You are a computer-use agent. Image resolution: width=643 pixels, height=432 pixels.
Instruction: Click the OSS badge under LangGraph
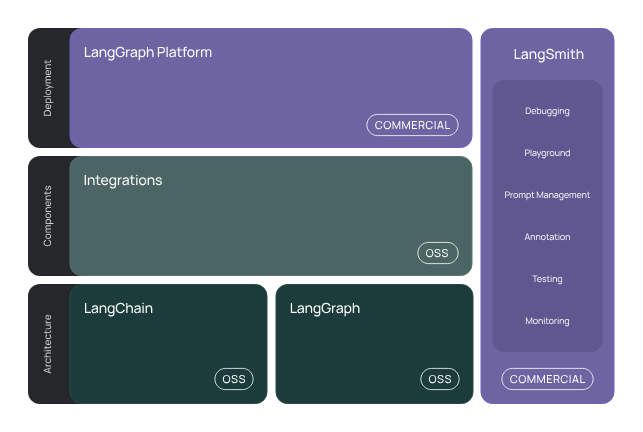(440, 379)
